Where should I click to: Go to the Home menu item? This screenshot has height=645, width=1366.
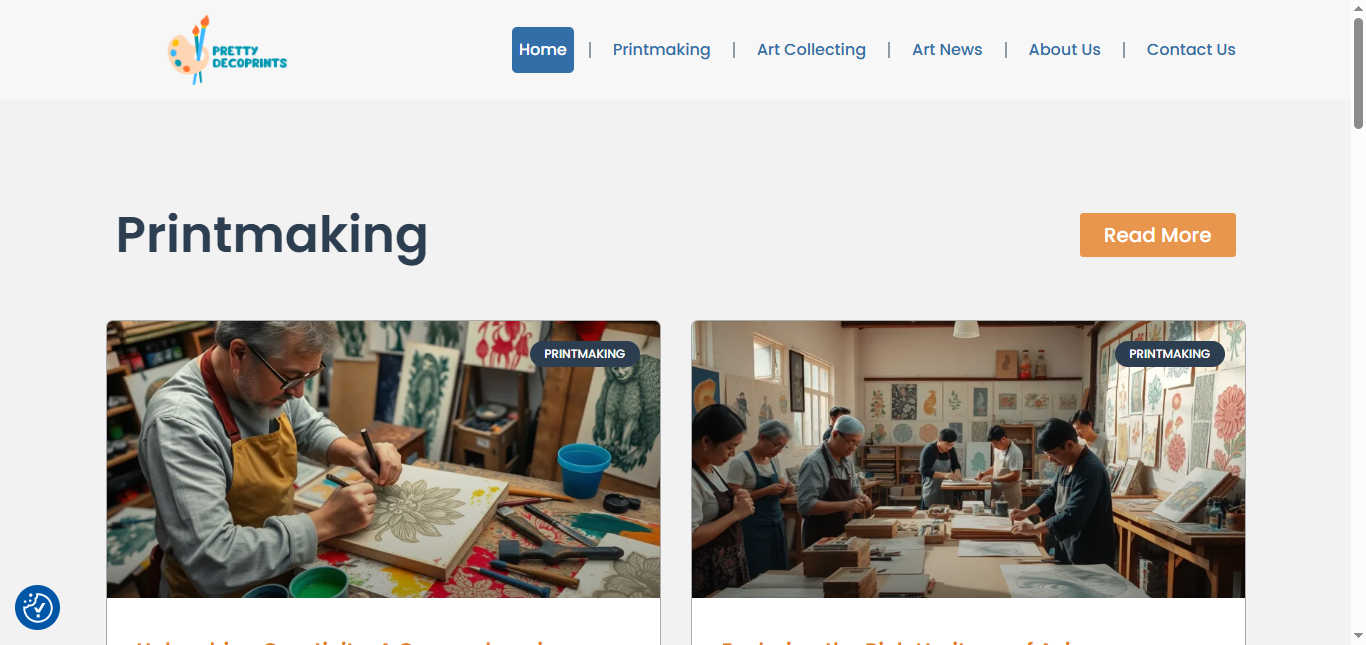tap(543, 50)
